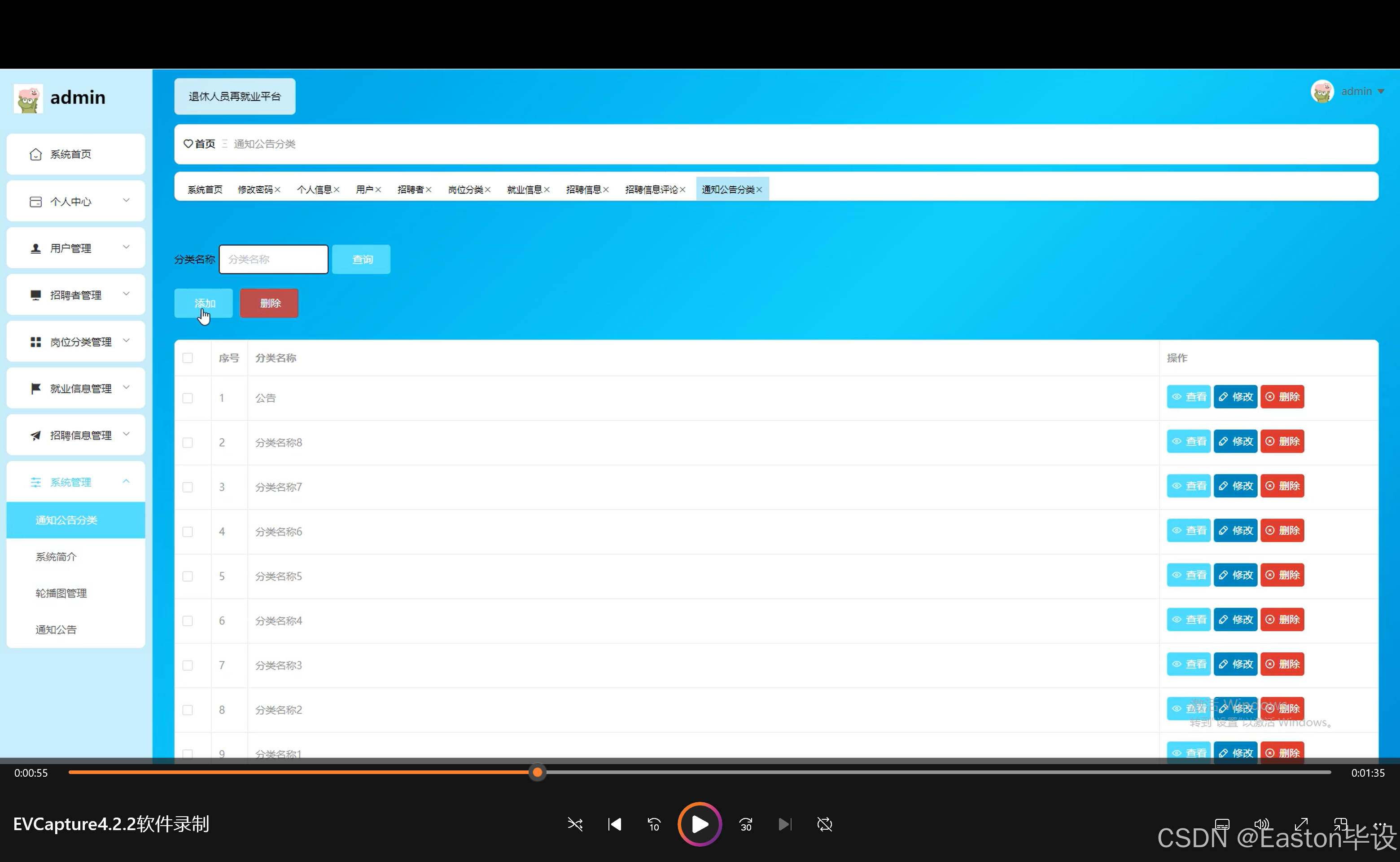The height and width of the screenshot is (862, 1400).
Task: Click the frog logo in the sidebar header
Action: coord(28,98)
